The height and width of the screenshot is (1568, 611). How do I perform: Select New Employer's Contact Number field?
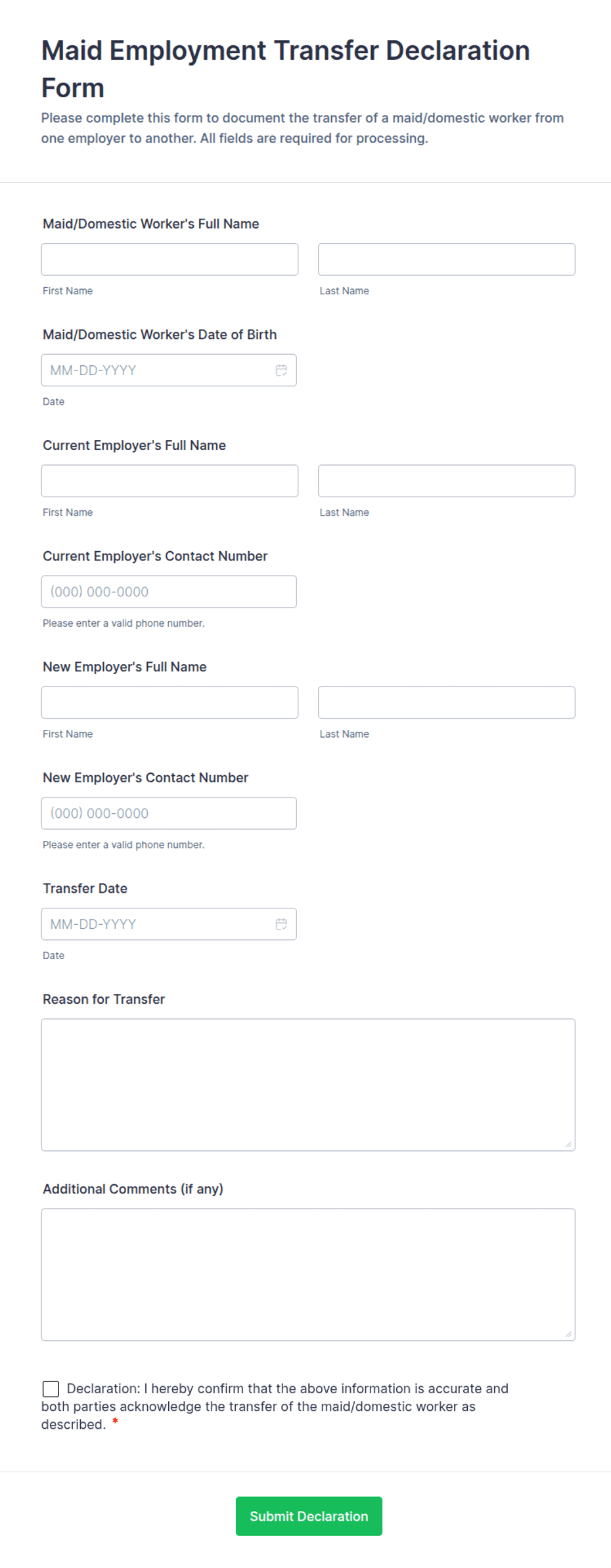(x=169, y=813)
